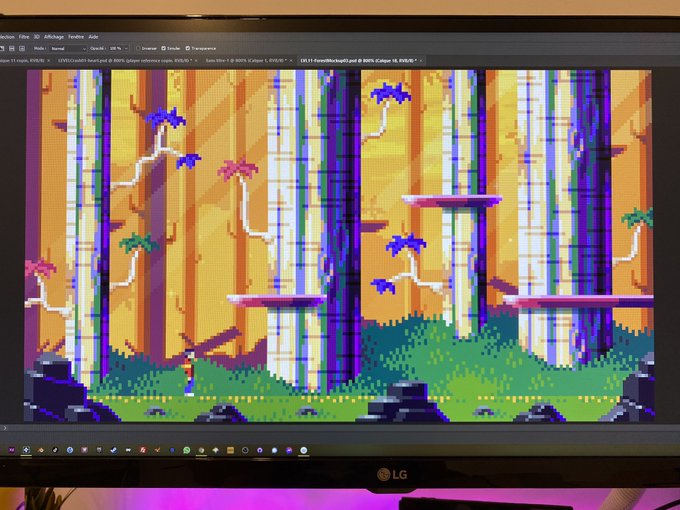Open the Filtre menu

[x=24, y=37]
